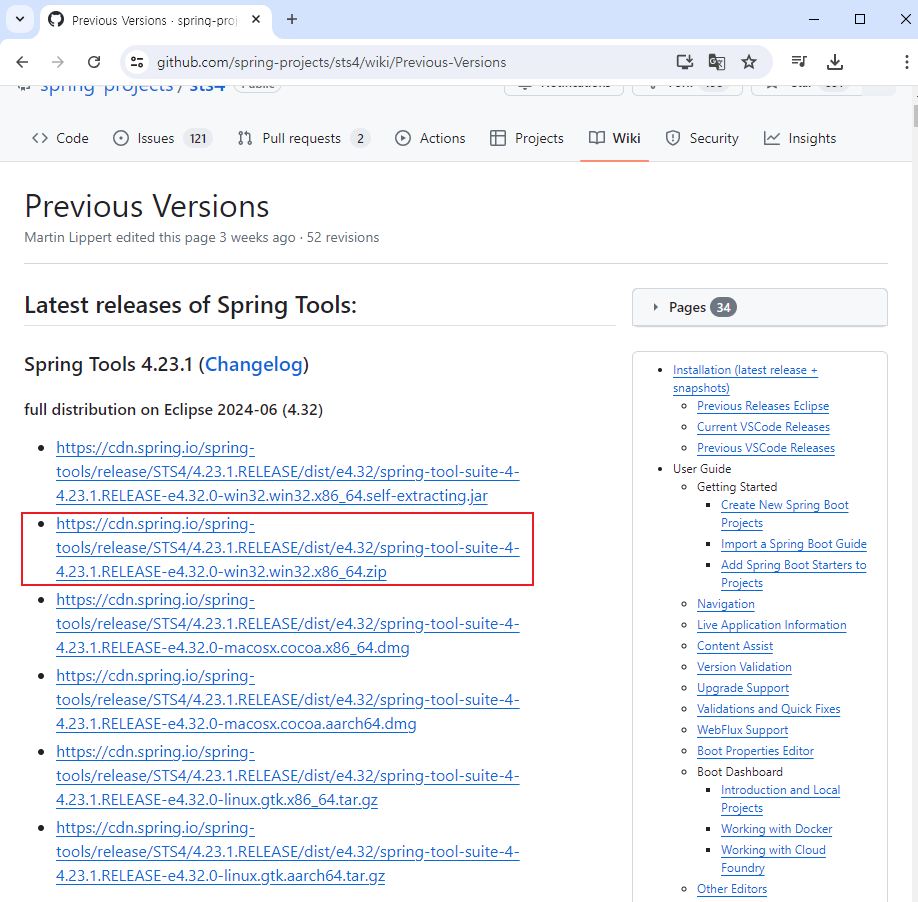Open Current VSCode Releases link
The height and width of the screenshot is (902, 918).
(x=763, y=427)
